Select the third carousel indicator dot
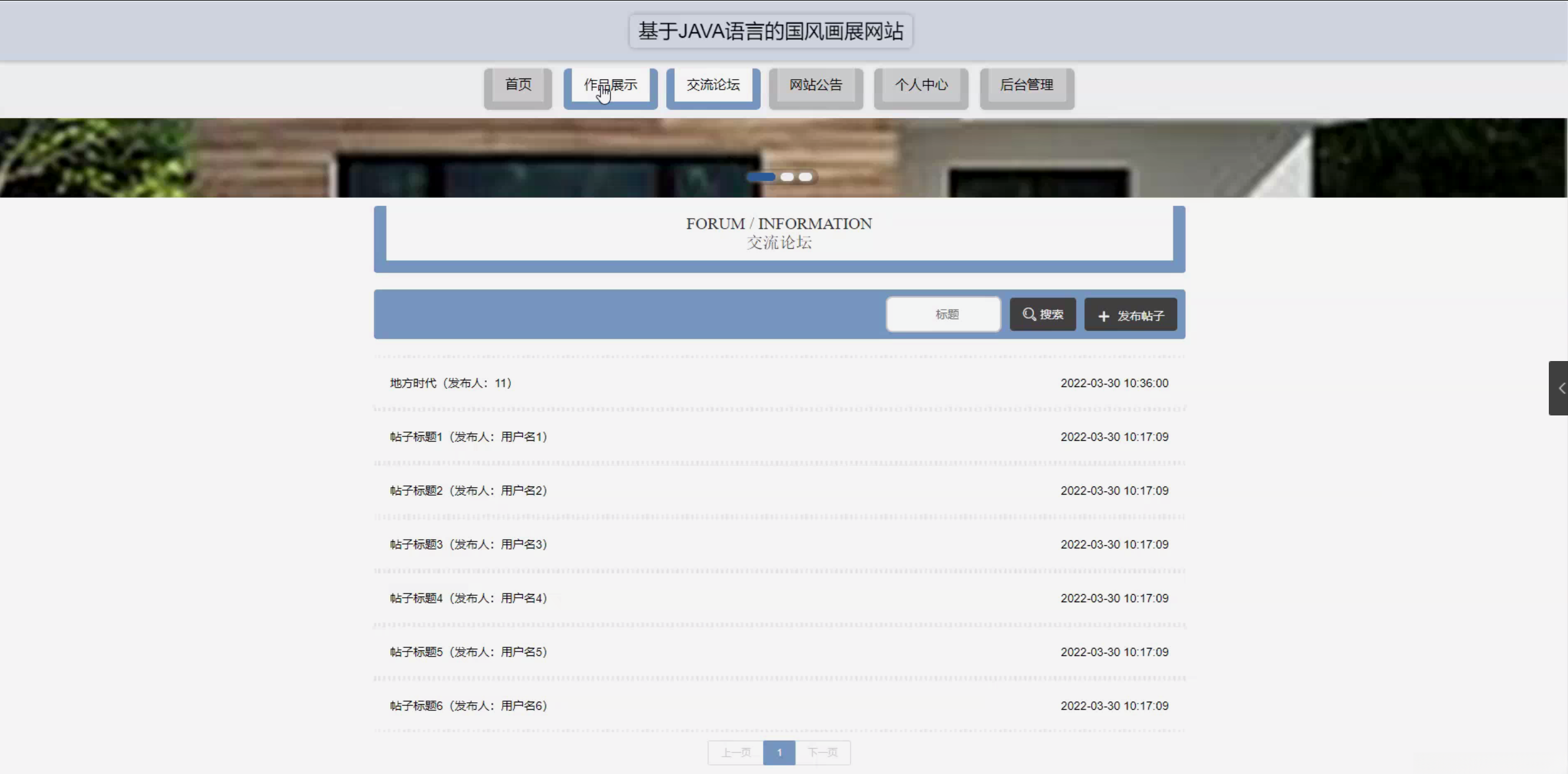The image size is (1568, 774). tap(805, 177)
